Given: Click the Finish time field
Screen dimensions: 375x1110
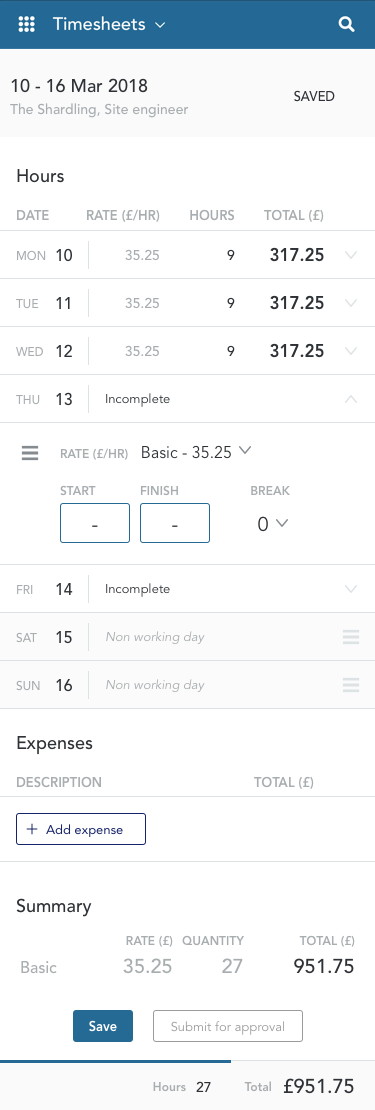Looking at the screenshot, I should tap(175, 523).
